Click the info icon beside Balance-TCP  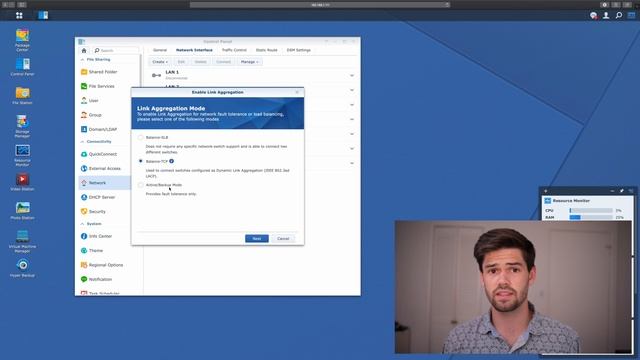click(171, 161)
